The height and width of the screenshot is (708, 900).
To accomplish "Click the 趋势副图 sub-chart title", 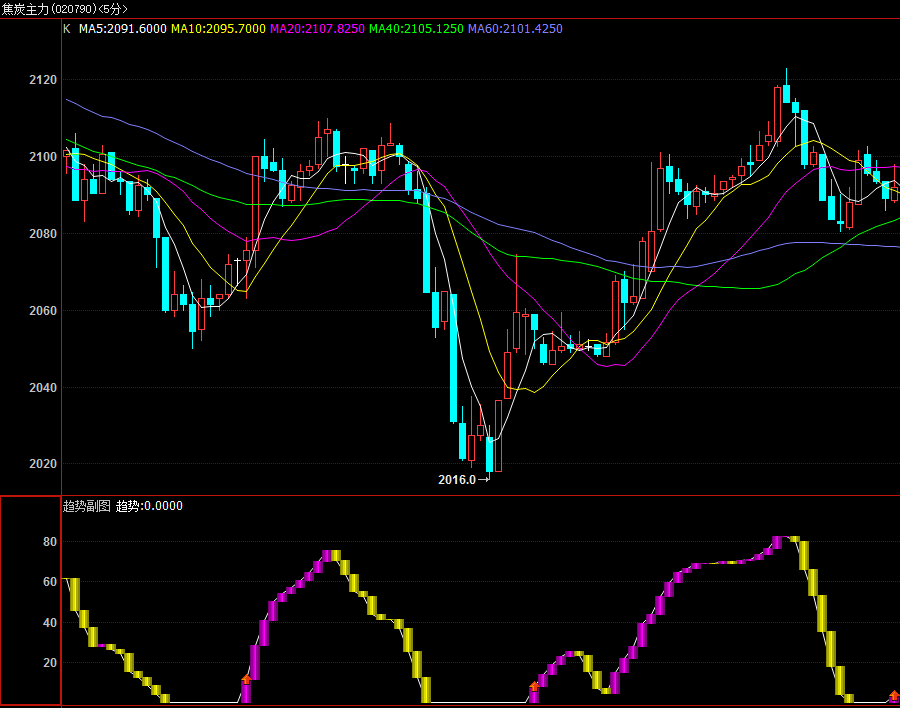I will click(x=86, y=506).
